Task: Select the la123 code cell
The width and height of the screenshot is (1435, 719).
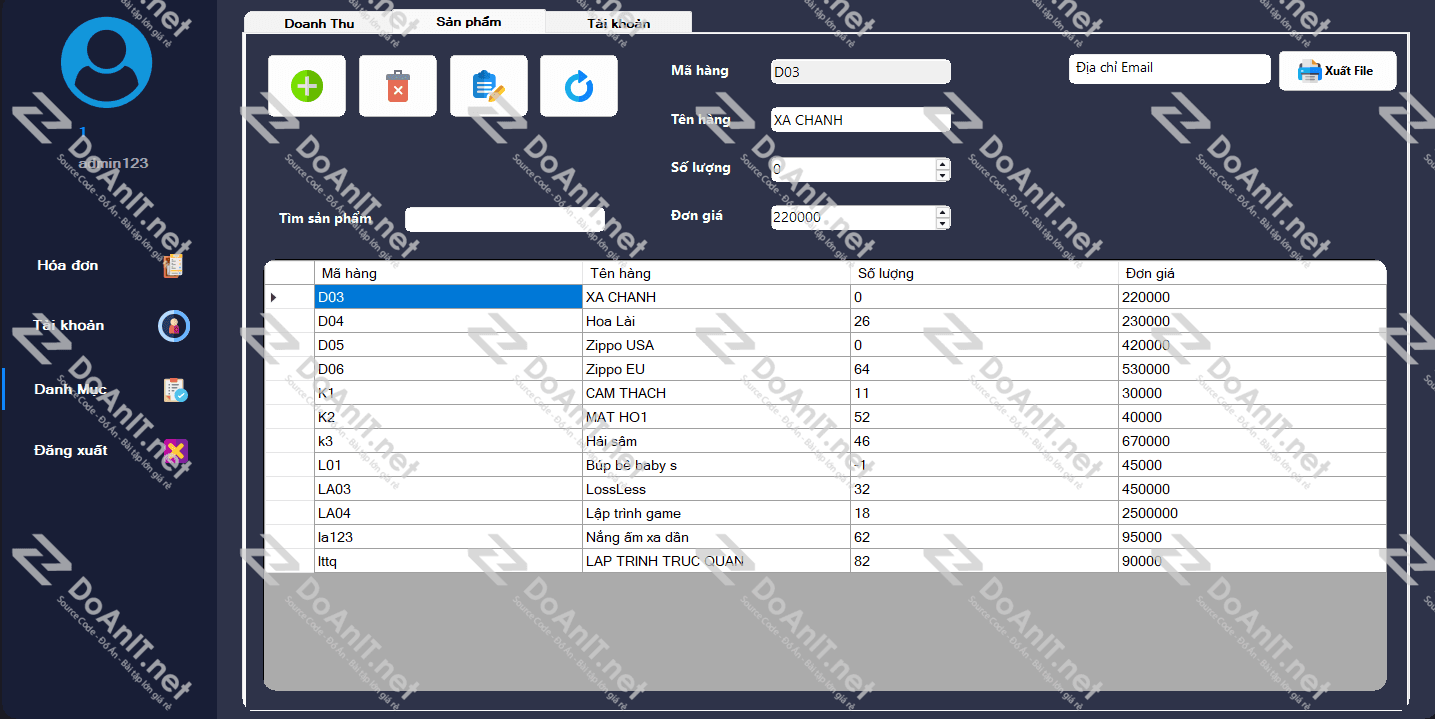Action: point(448,537)
